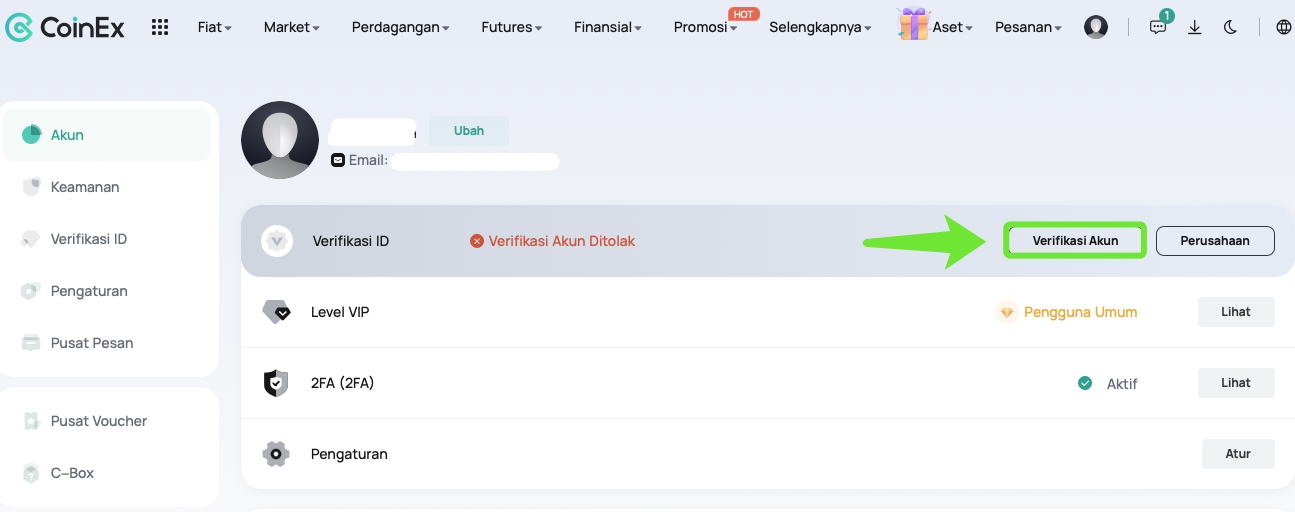The height and width of the screenshot is (512, 1295).
Task: Click the "2FA (2FA)" row label
Action: click(x=342, y=383)
